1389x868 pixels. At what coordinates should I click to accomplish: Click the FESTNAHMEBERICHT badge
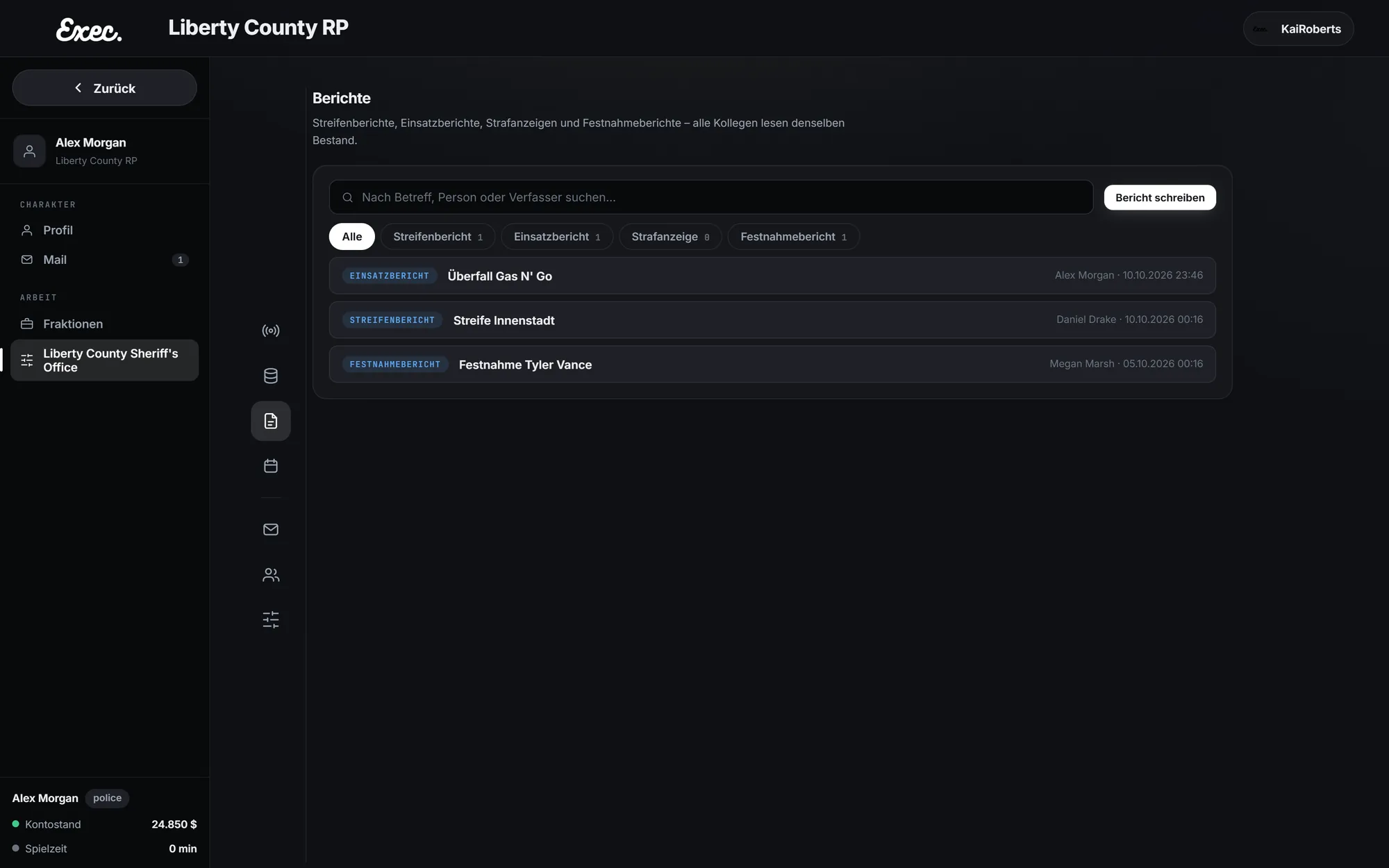point(394,365)
